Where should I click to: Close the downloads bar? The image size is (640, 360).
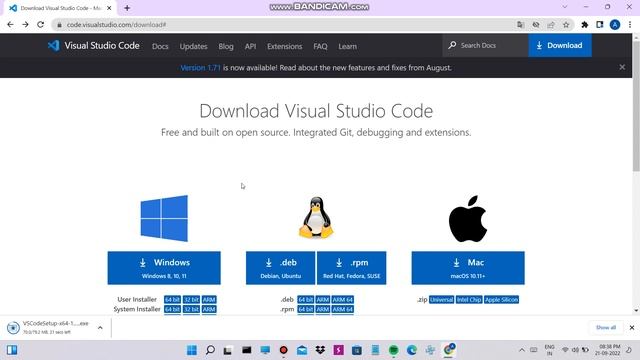point(632,327)
